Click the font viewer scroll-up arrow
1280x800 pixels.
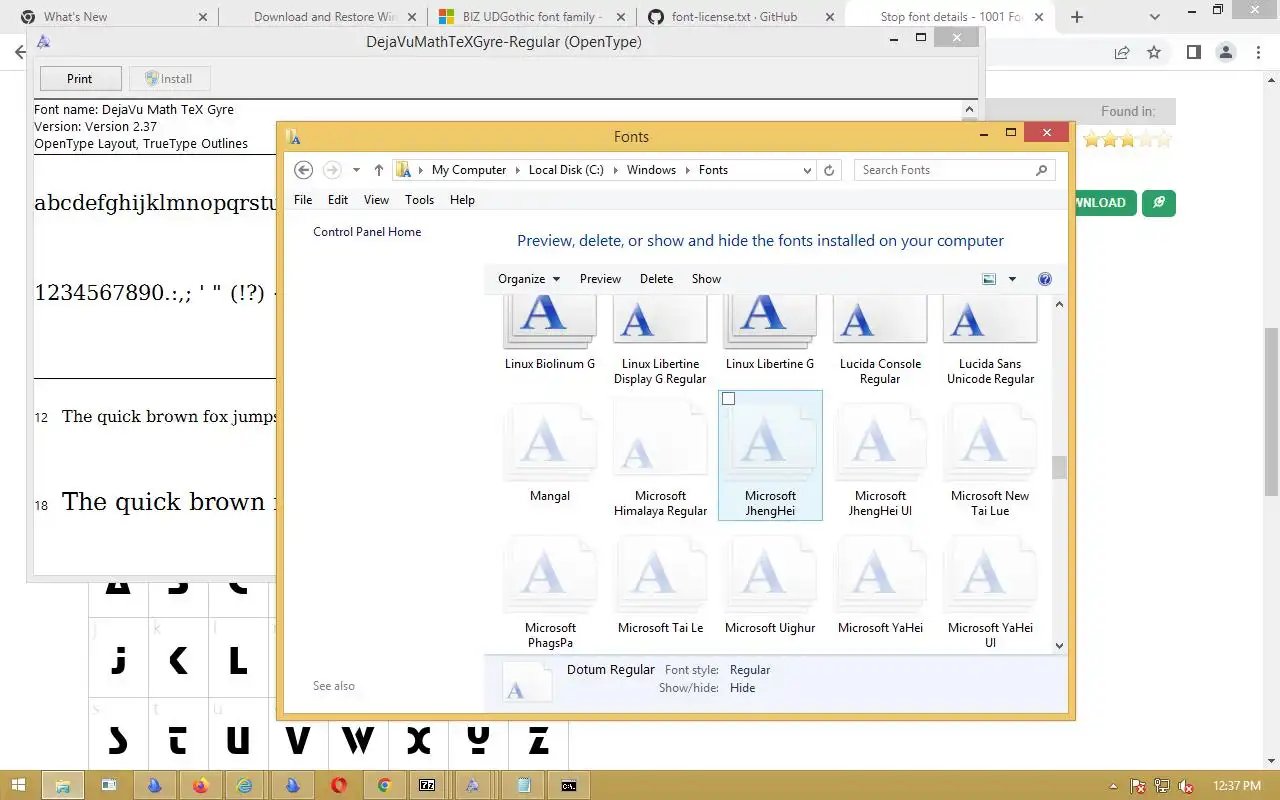point(970,110)
